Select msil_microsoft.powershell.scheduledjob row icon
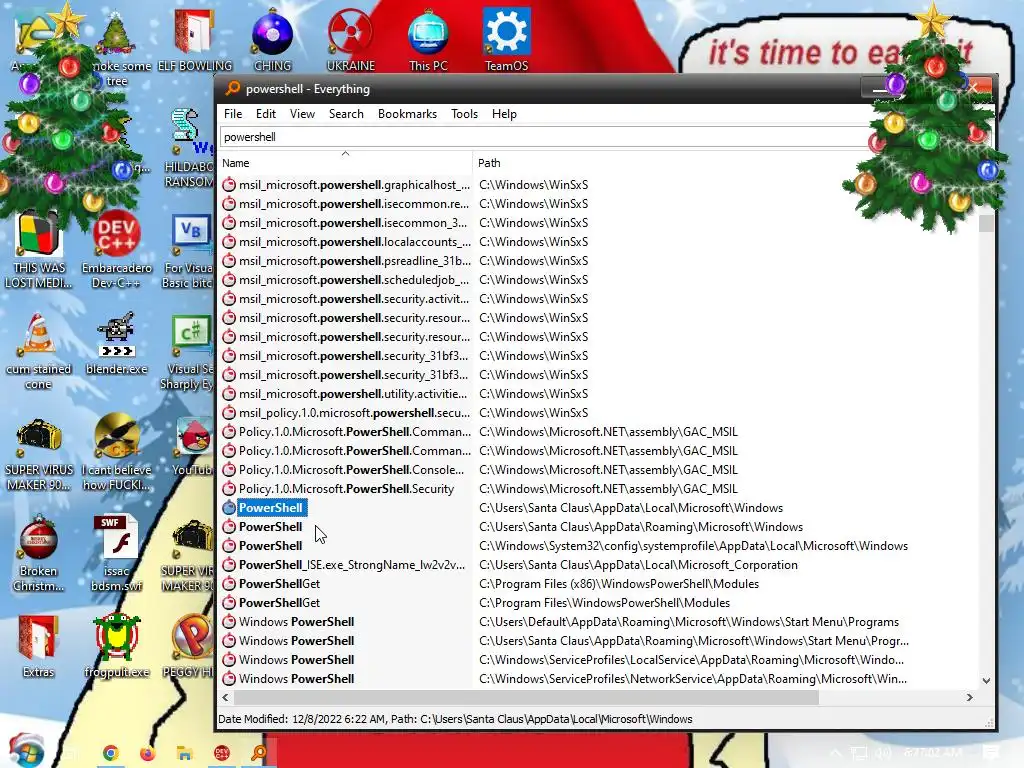Image resolution: width=1024 pixels, height=768 pixels. pyautogui.click(x=229, y=280)
